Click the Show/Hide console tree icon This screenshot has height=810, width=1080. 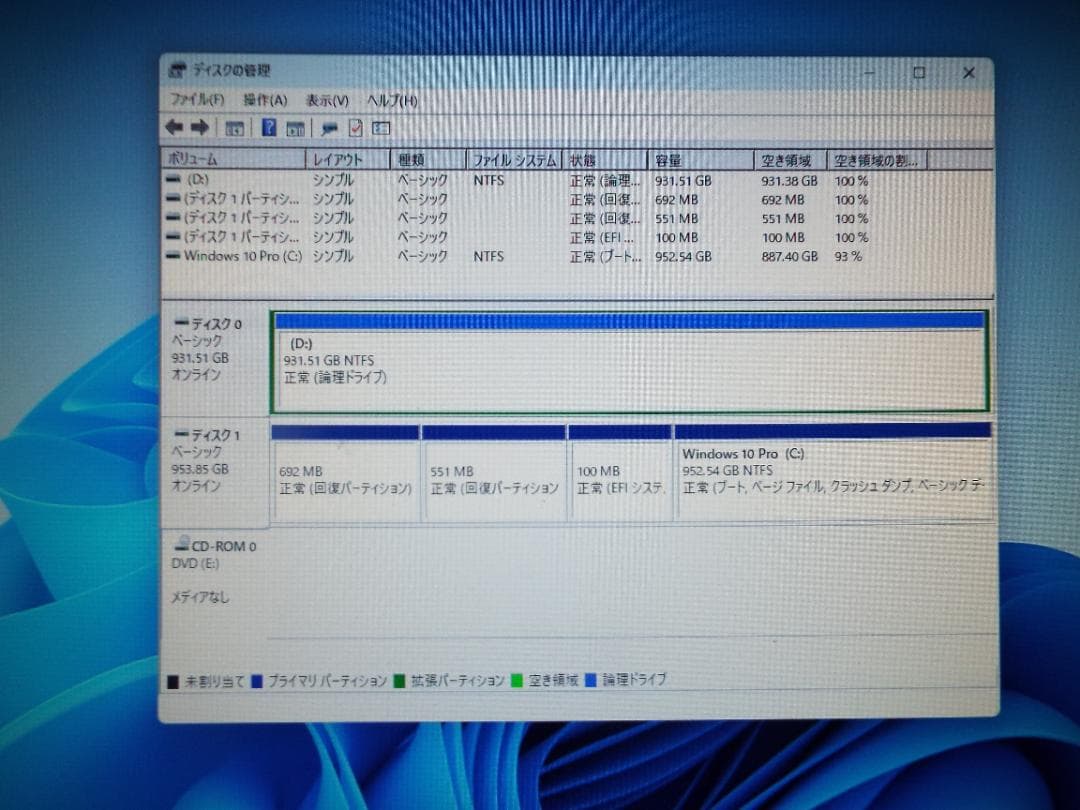coord(234,128)
